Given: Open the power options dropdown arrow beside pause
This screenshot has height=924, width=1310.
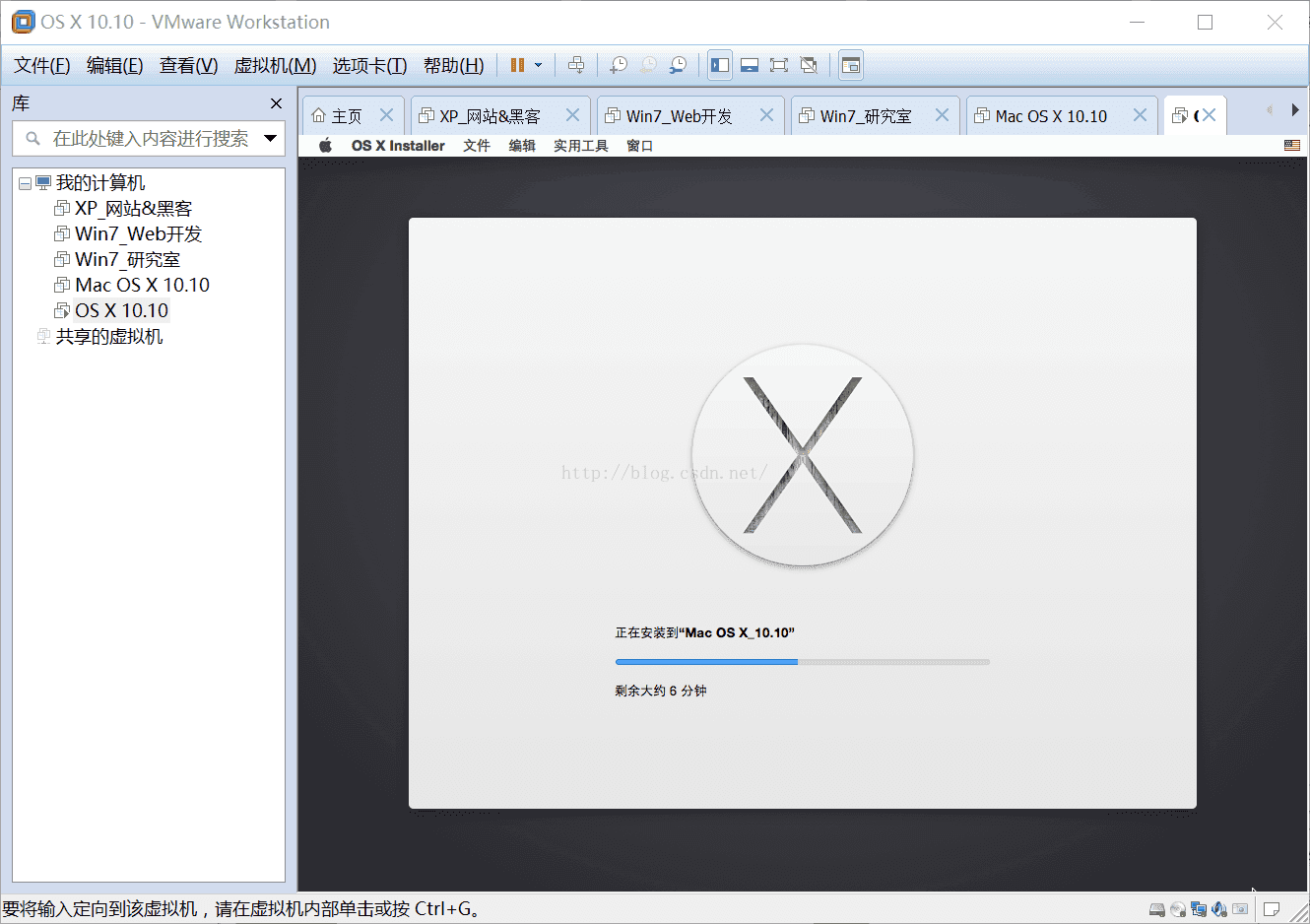Looking at the screenshot, I should (538, 65).
